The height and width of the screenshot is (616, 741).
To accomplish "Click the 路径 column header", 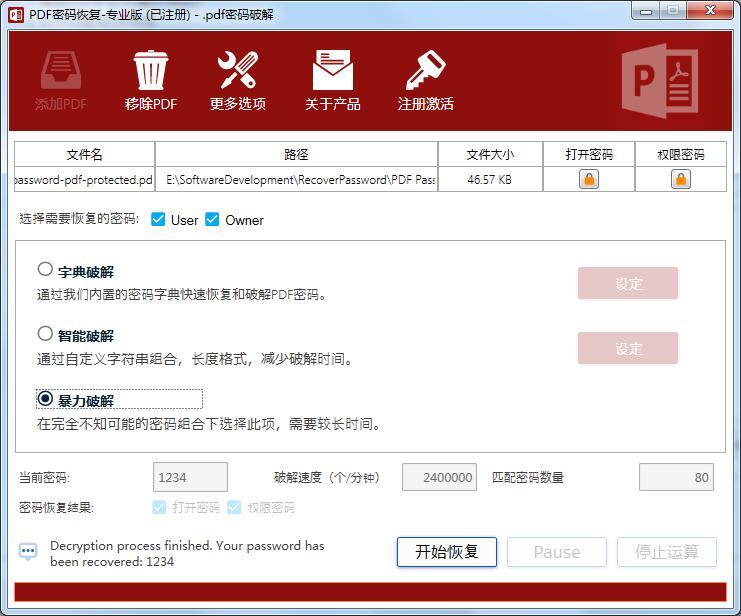I will point(296,154).
